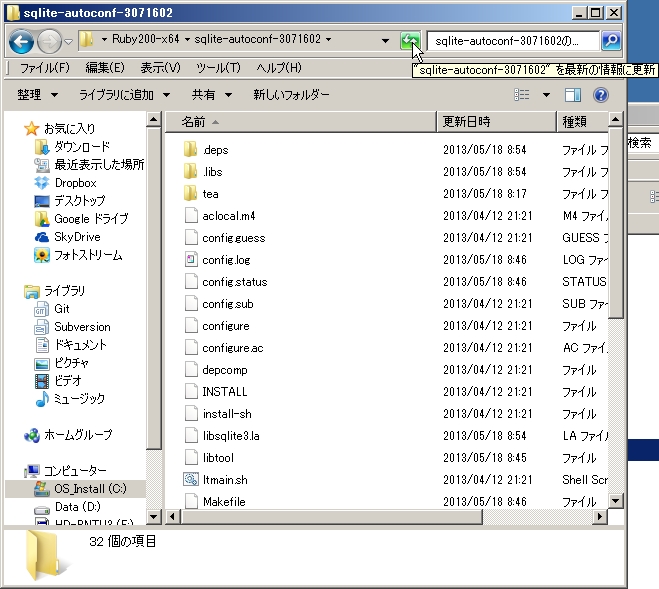Image resolution: width=659 pixels, height=589 pixels.
Task: Click the file list scroll-down arrow
Action: click(615, 500)
